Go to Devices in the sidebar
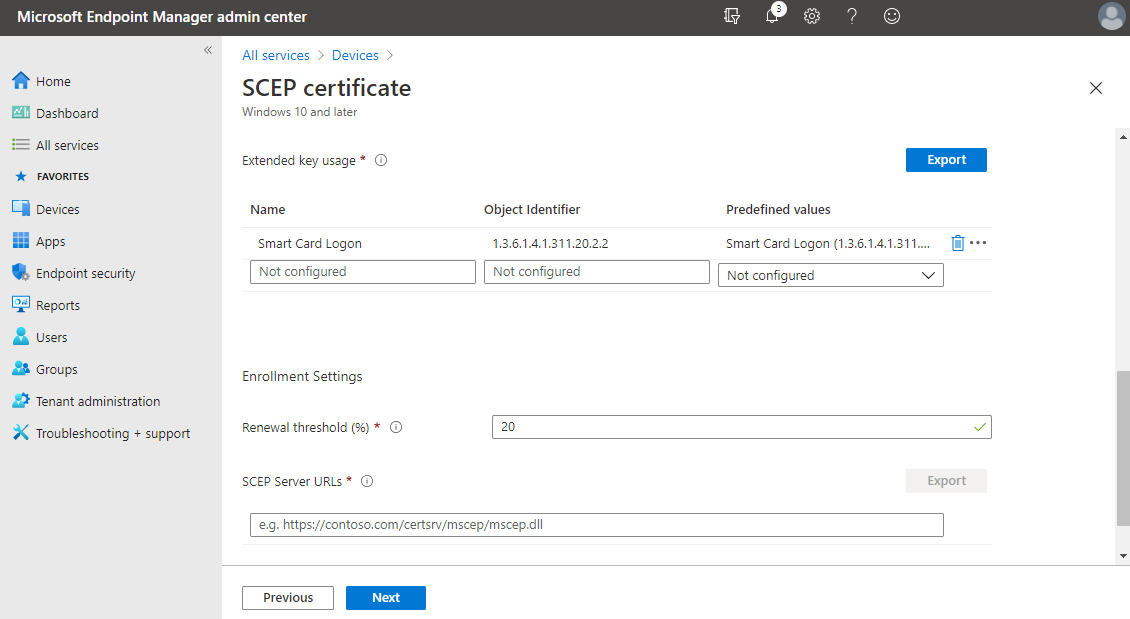The height and width of the screenshot is (619, 1130). tap(57, 209)
